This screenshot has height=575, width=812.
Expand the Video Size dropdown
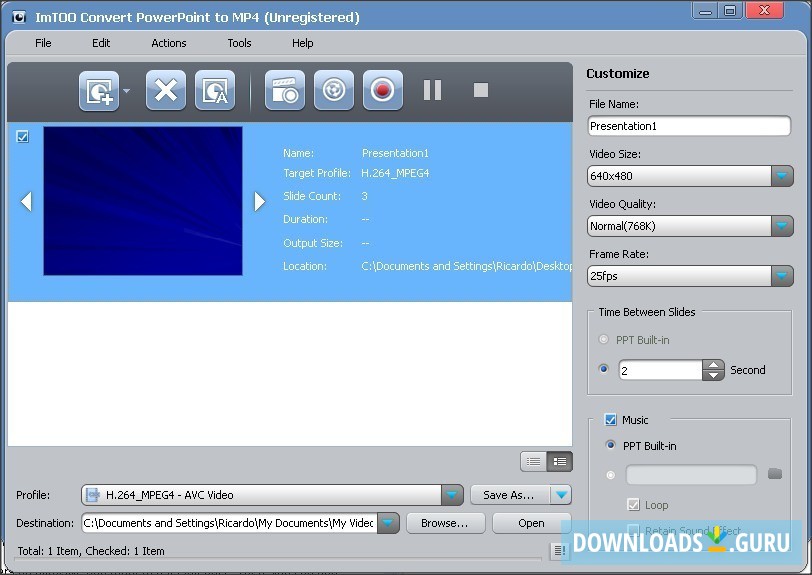click(782, 176)
